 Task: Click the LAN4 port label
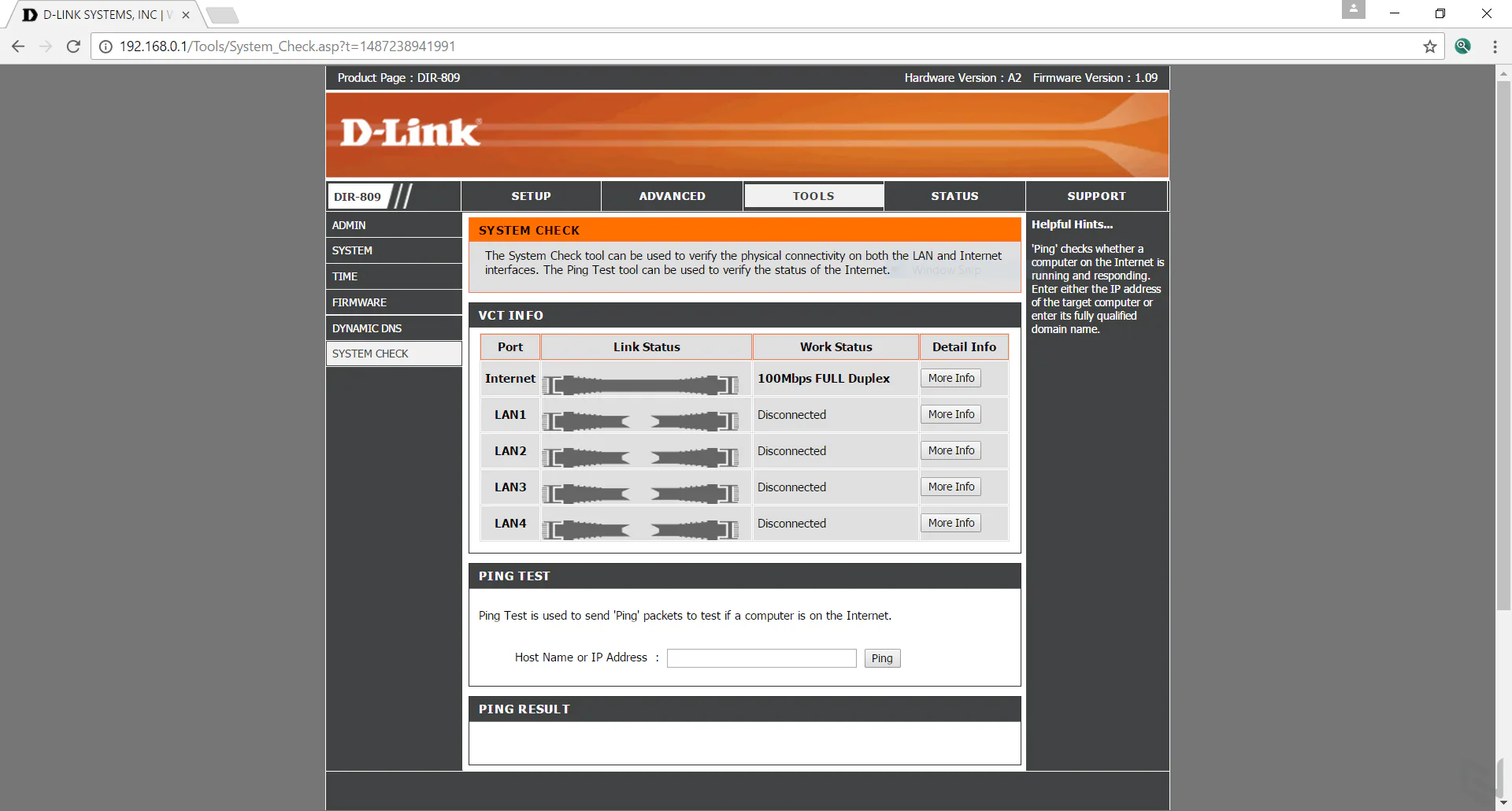click(x=510, y=524)
